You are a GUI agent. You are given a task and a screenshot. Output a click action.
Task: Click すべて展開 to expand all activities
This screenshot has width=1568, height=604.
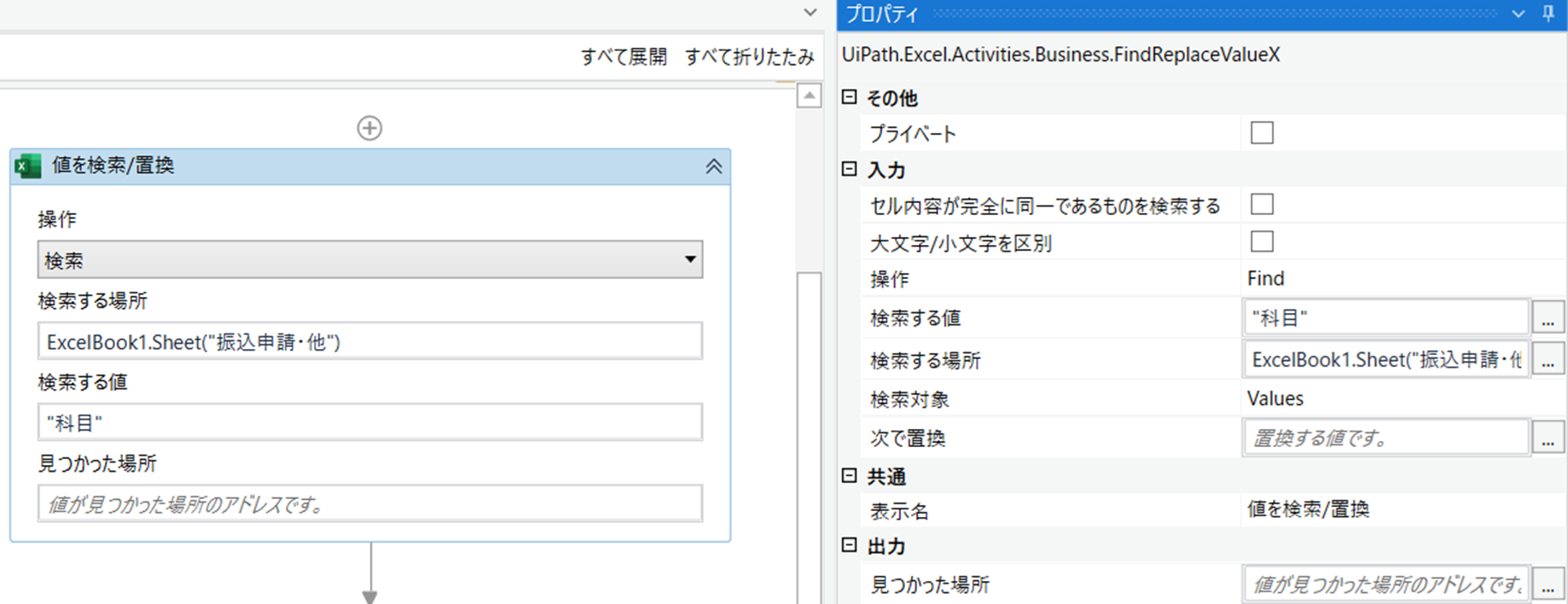point(624,57)
